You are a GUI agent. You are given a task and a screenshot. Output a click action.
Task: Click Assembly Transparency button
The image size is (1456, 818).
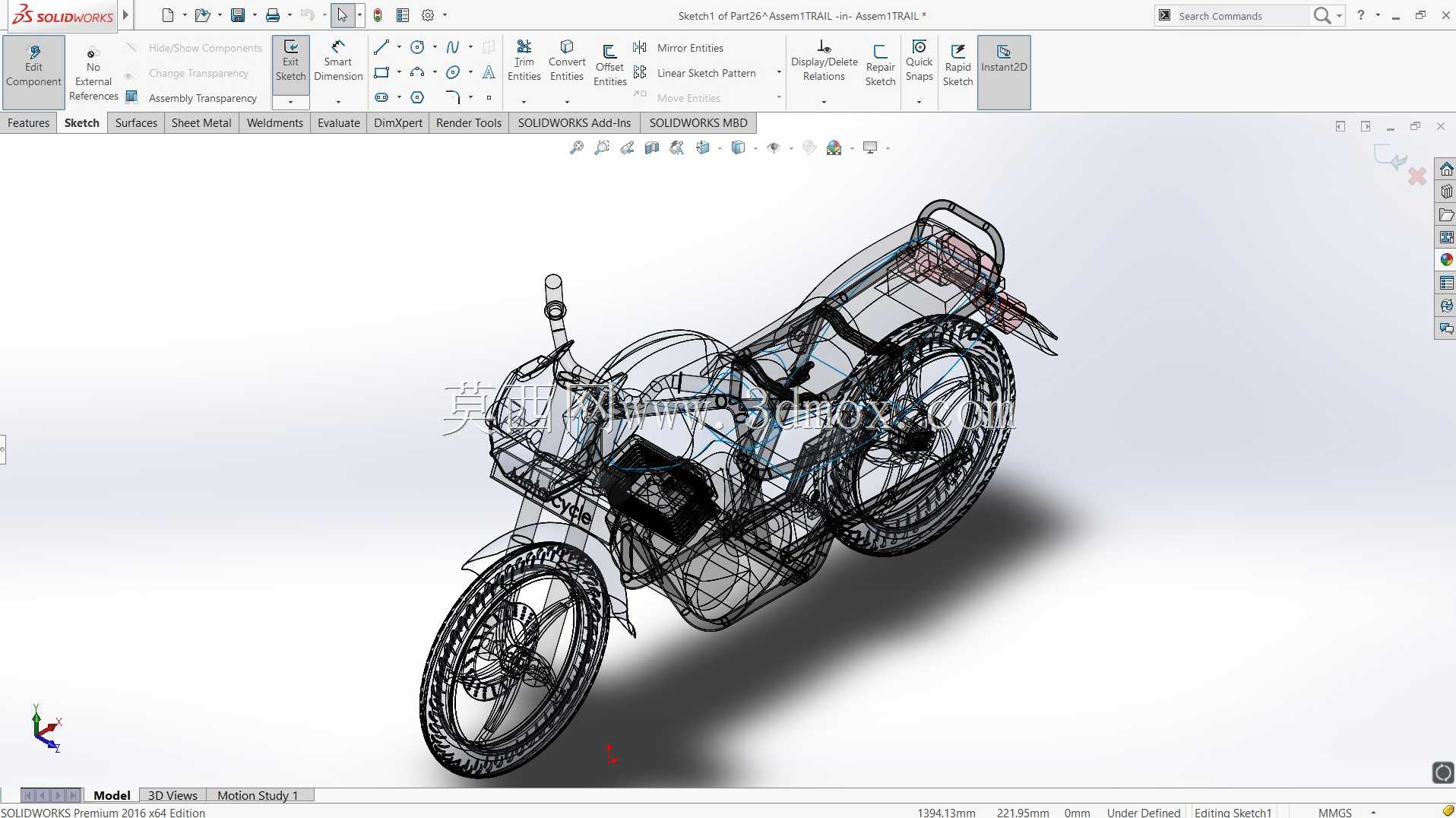[x=192, y=97]
